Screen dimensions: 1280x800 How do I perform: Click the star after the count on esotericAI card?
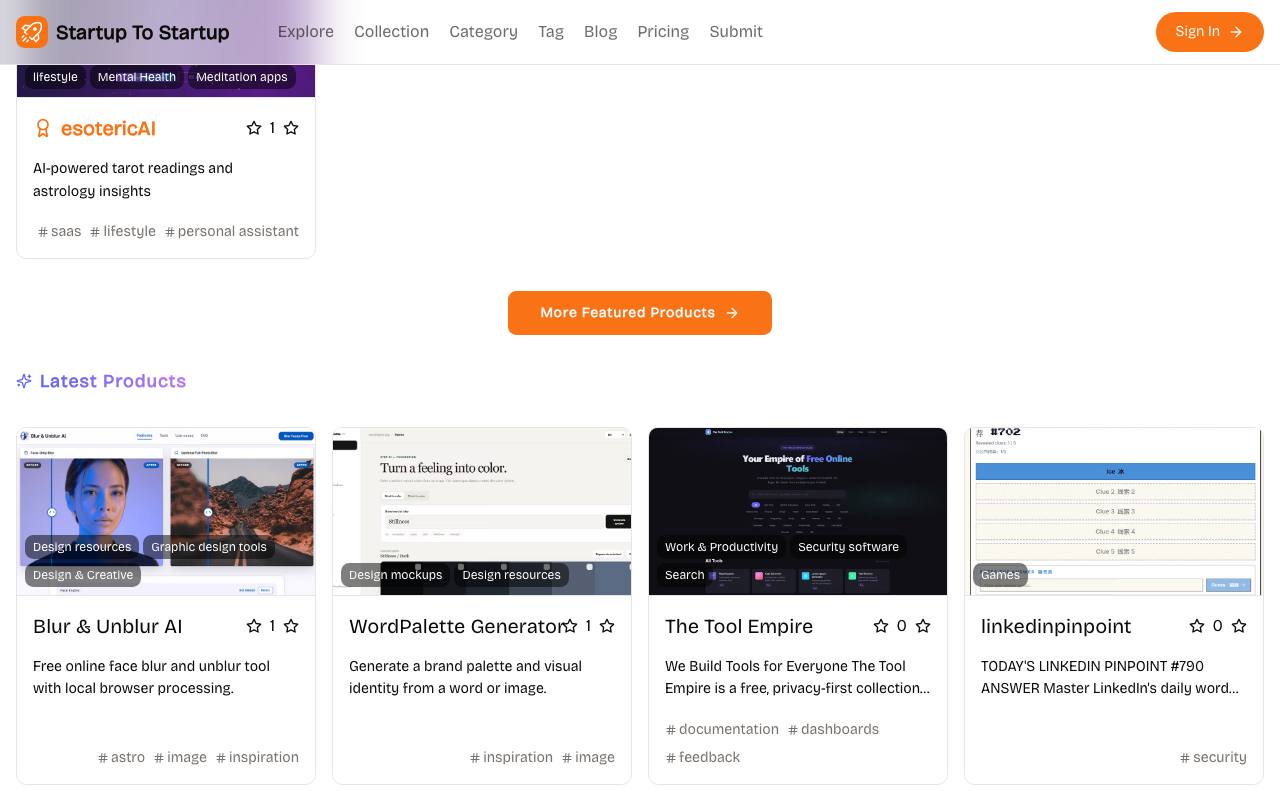pyautogui.click(x=291, y=128)
